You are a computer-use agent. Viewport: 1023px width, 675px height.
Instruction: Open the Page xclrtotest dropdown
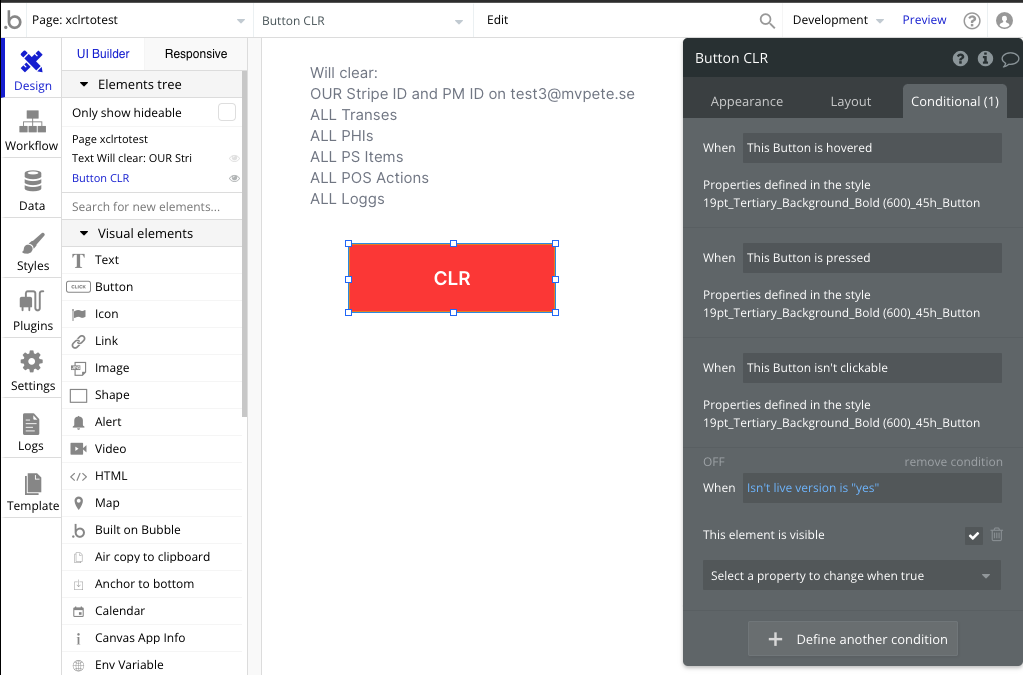point(138,20)
